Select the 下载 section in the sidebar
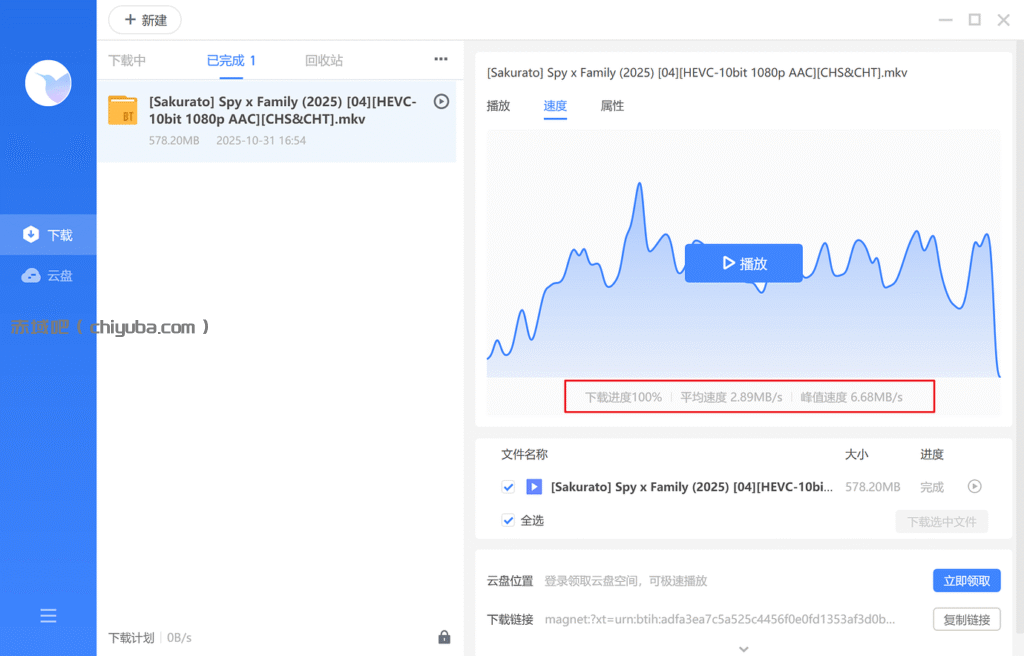 coord(48,234)
